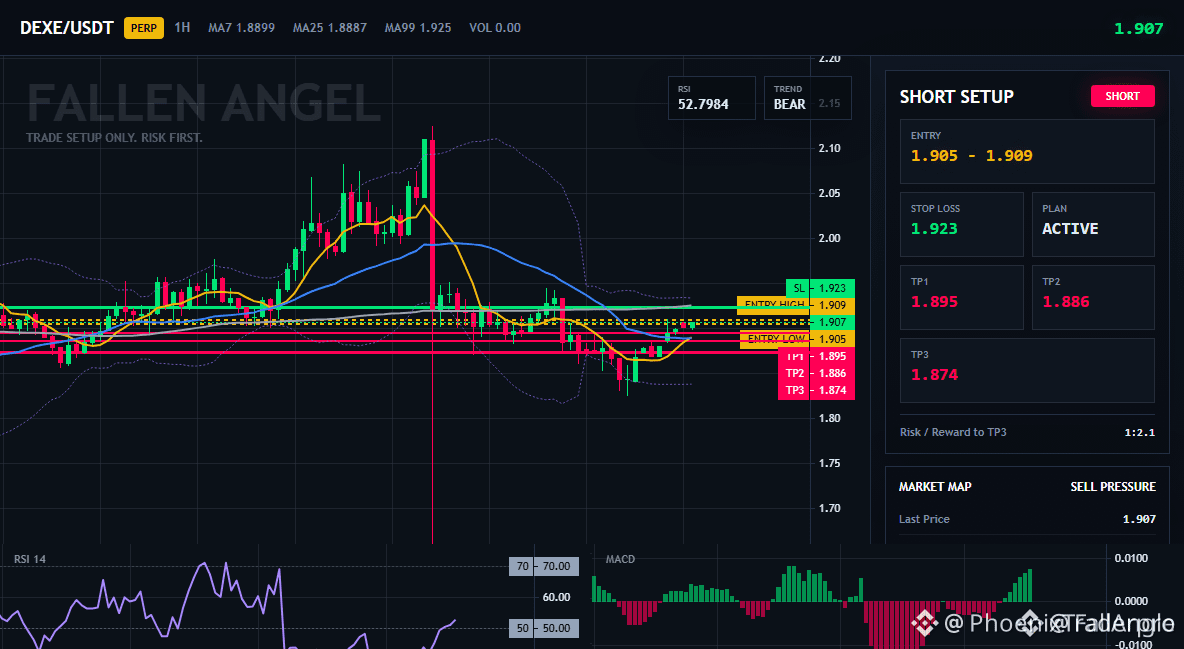Click the TREND BEAR info box
1184x649 pixels.
tap(807, 98)
